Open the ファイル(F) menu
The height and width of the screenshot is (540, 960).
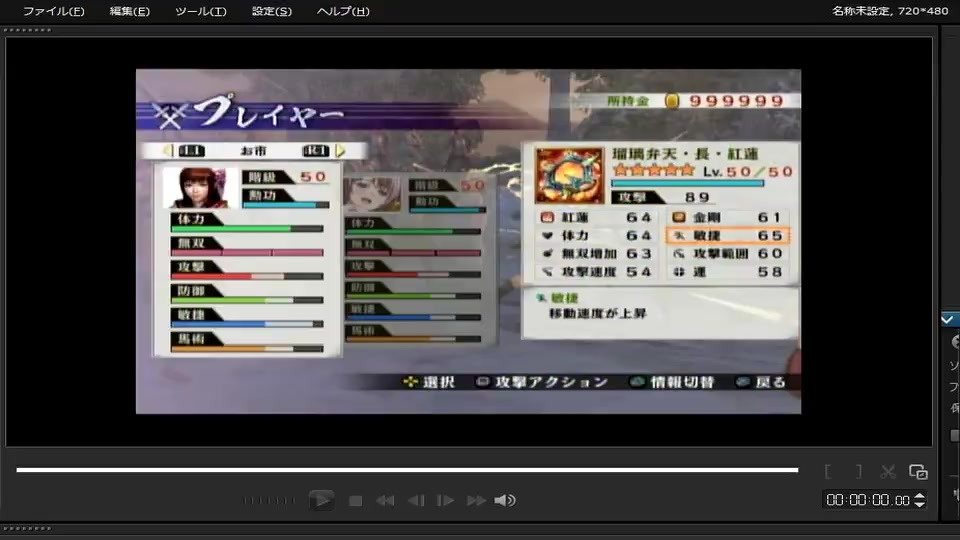click(53, 11)
